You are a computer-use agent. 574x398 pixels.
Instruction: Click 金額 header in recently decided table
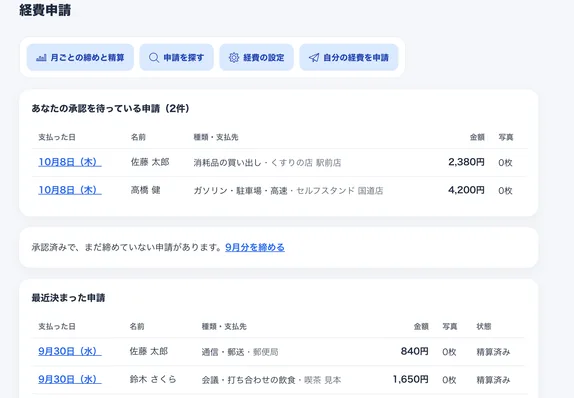421,326
